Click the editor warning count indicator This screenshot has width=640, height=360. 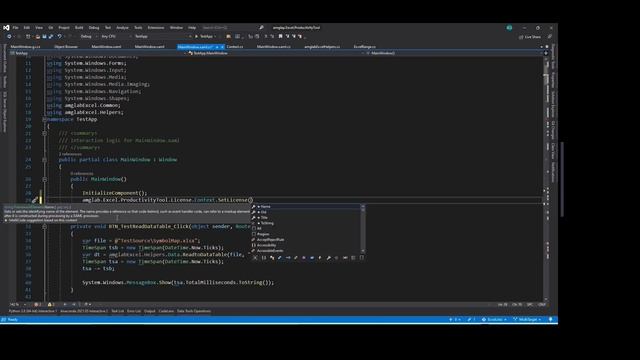click(51, 304)
